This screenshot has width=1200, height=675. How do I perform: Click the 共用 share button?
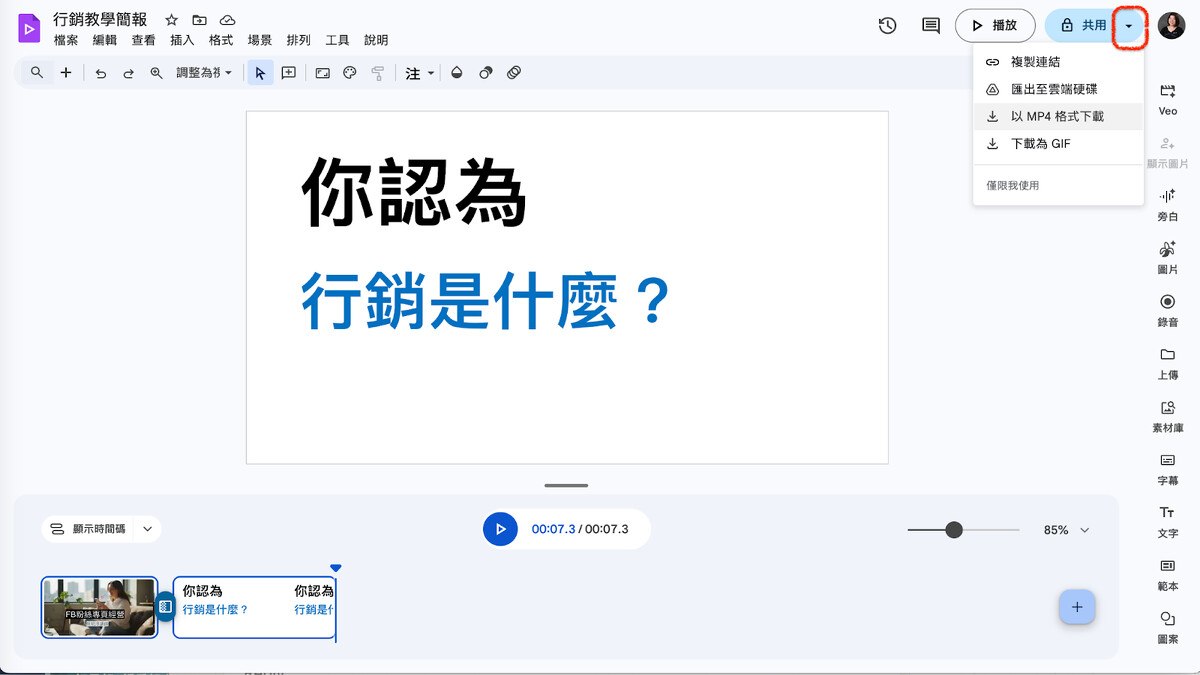(x=1082, y=26)
